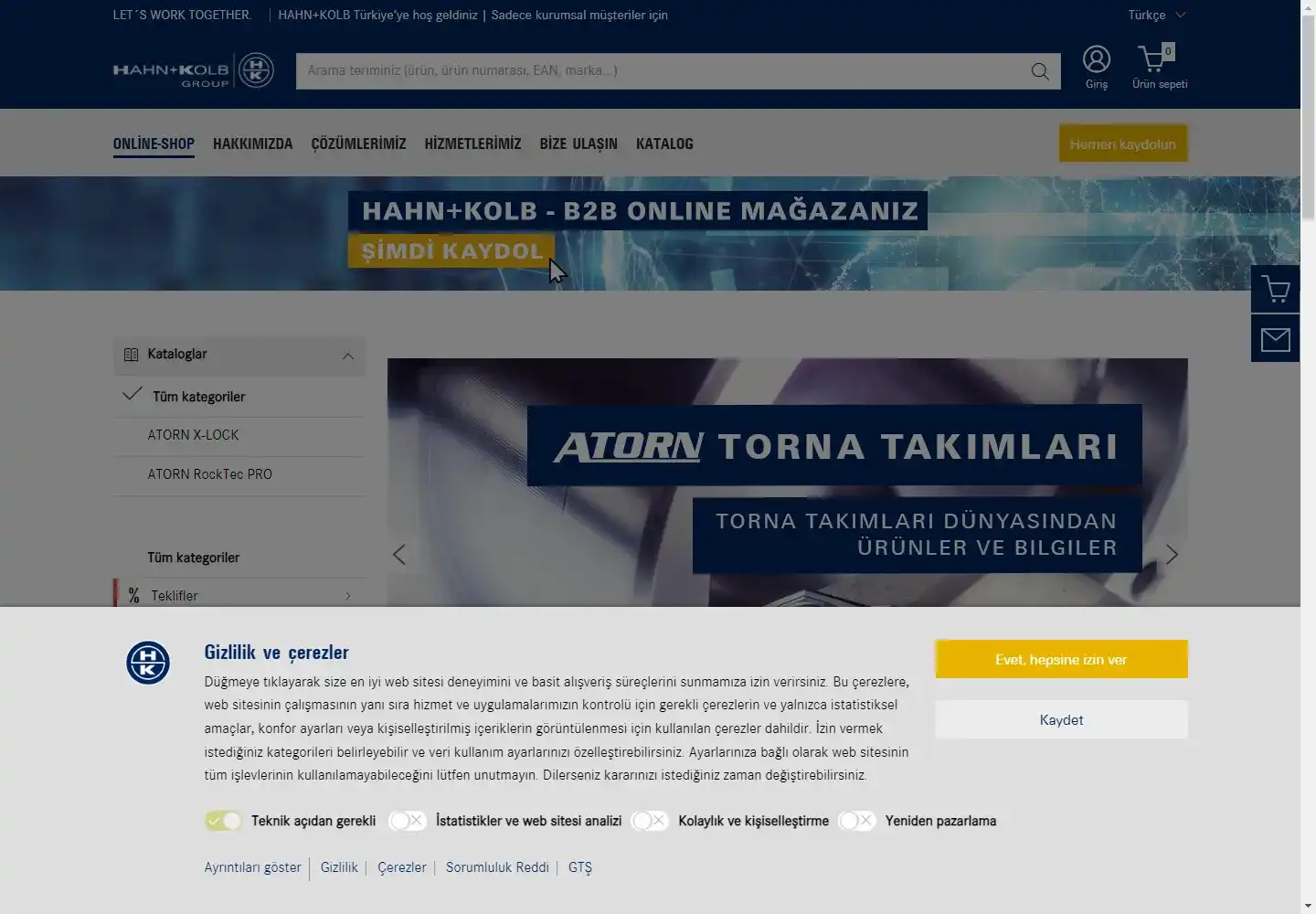Image resolution: width=1316 pixels, height=914 pixels.
Task: Click the Teklifler percent icon
Action: pyautogui.click(x=134, y=596)
